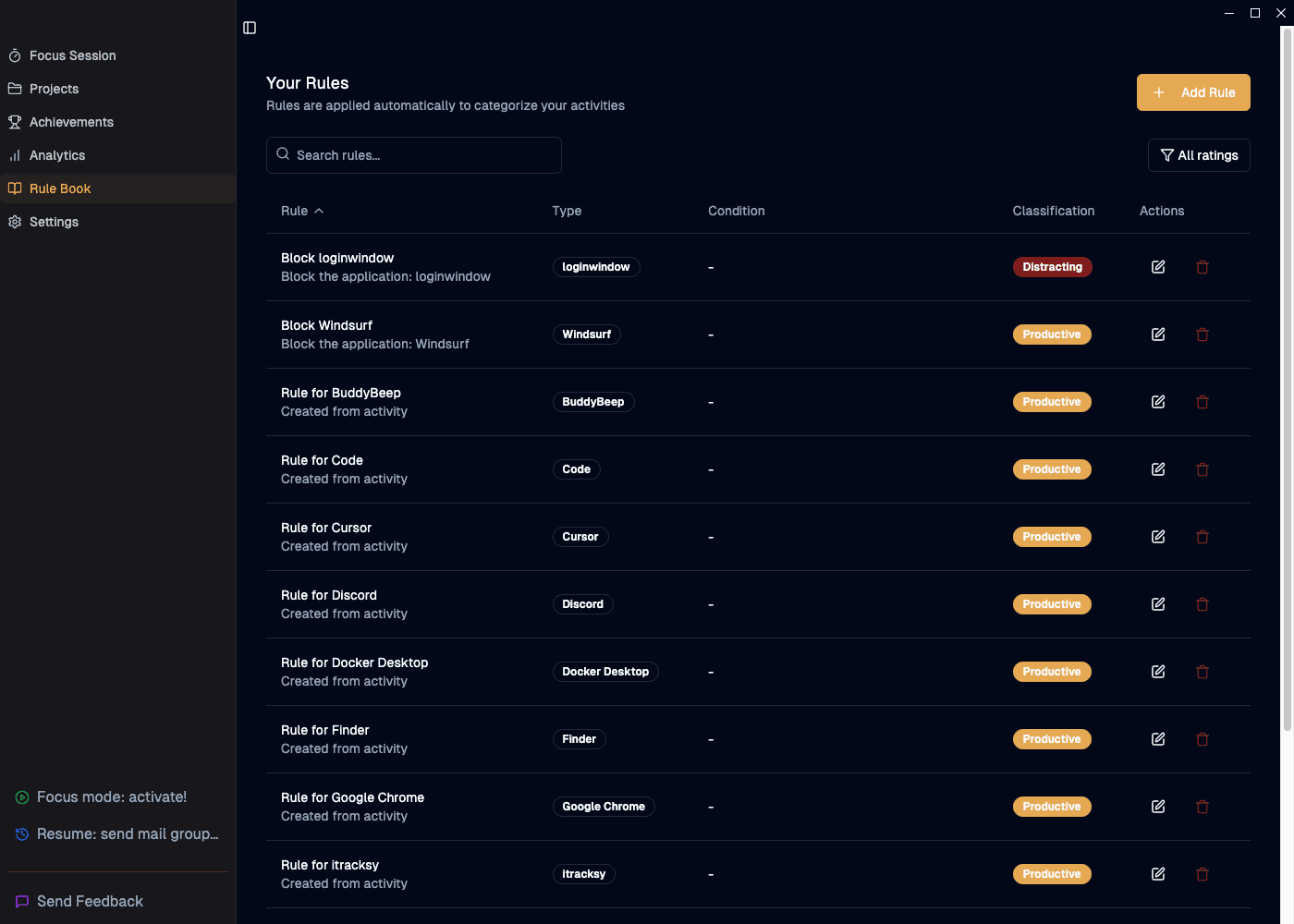Viewport: 1294px width, 924px height.
Task: Select Rule Book in the sidebar
Action: pos(59,188)
